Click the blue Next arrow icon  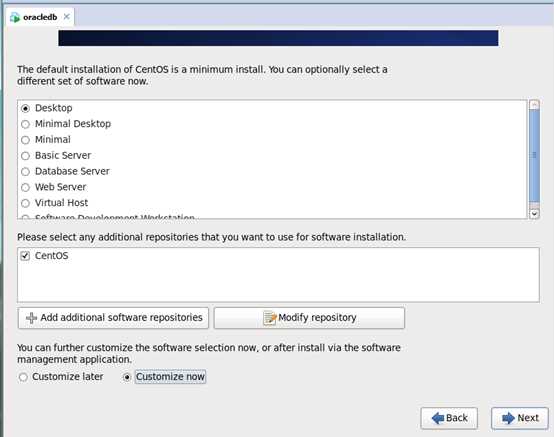508,418
